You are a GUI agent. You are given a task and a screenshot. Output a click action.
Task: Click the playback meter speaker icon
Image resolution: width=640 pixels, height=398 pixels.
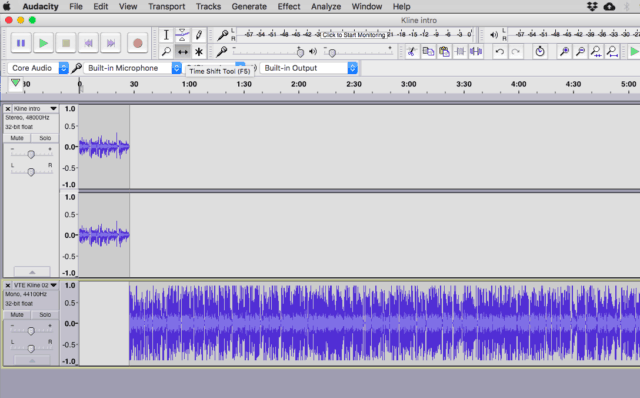[x=494, y=35]
